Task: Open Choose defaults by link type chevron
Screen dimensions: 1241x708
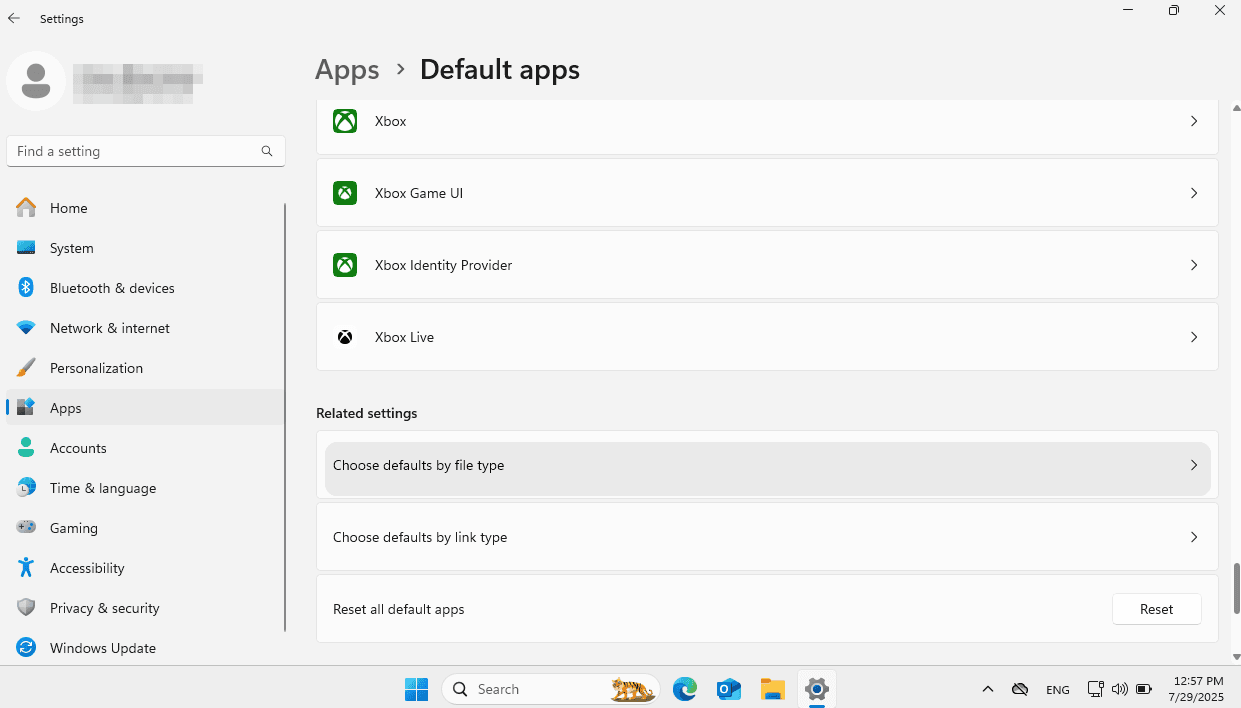Action: [1194, 537]
